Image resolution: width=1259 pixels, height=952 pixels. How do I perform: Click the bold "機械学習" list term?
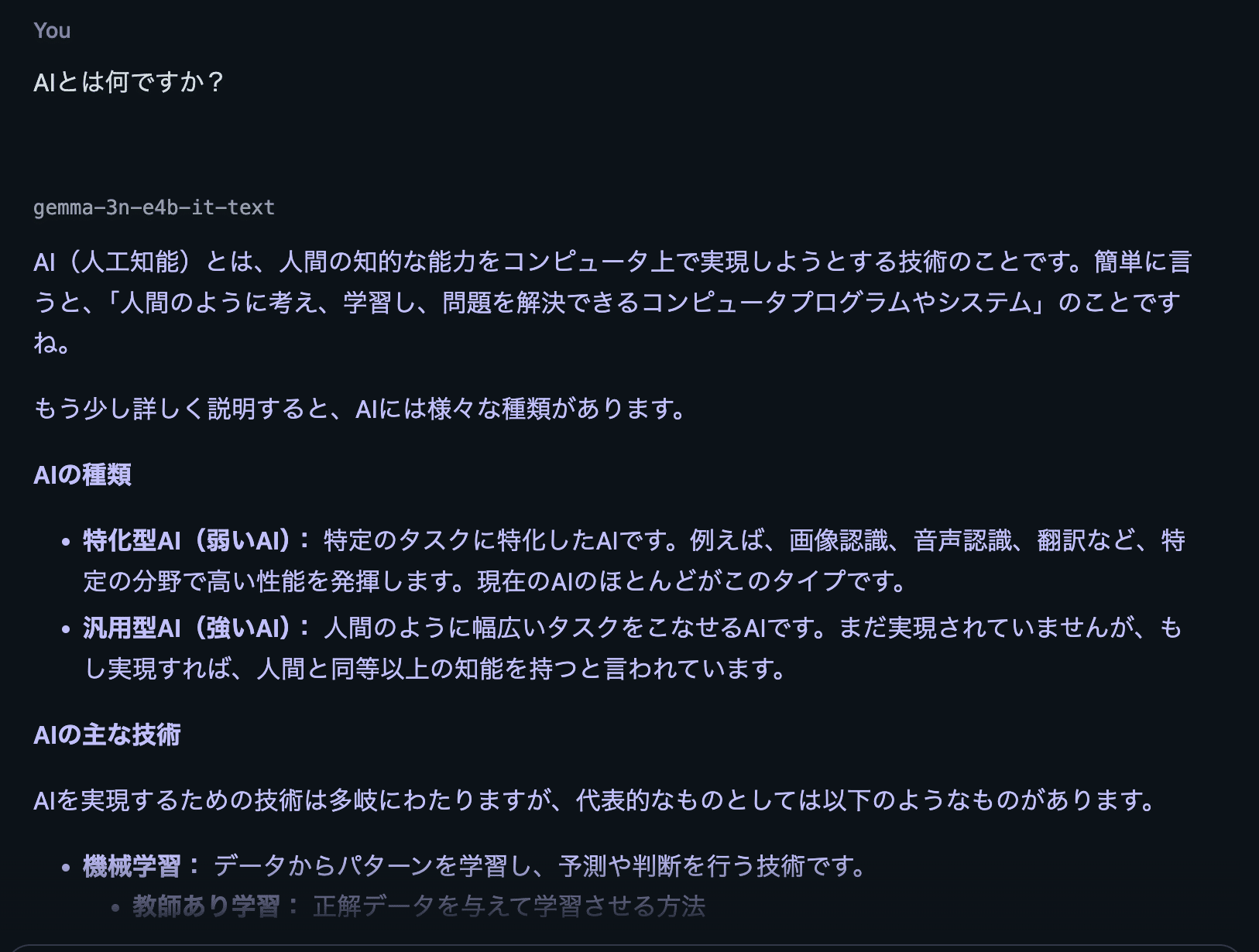pyautogui.click(x=133, y=866)
